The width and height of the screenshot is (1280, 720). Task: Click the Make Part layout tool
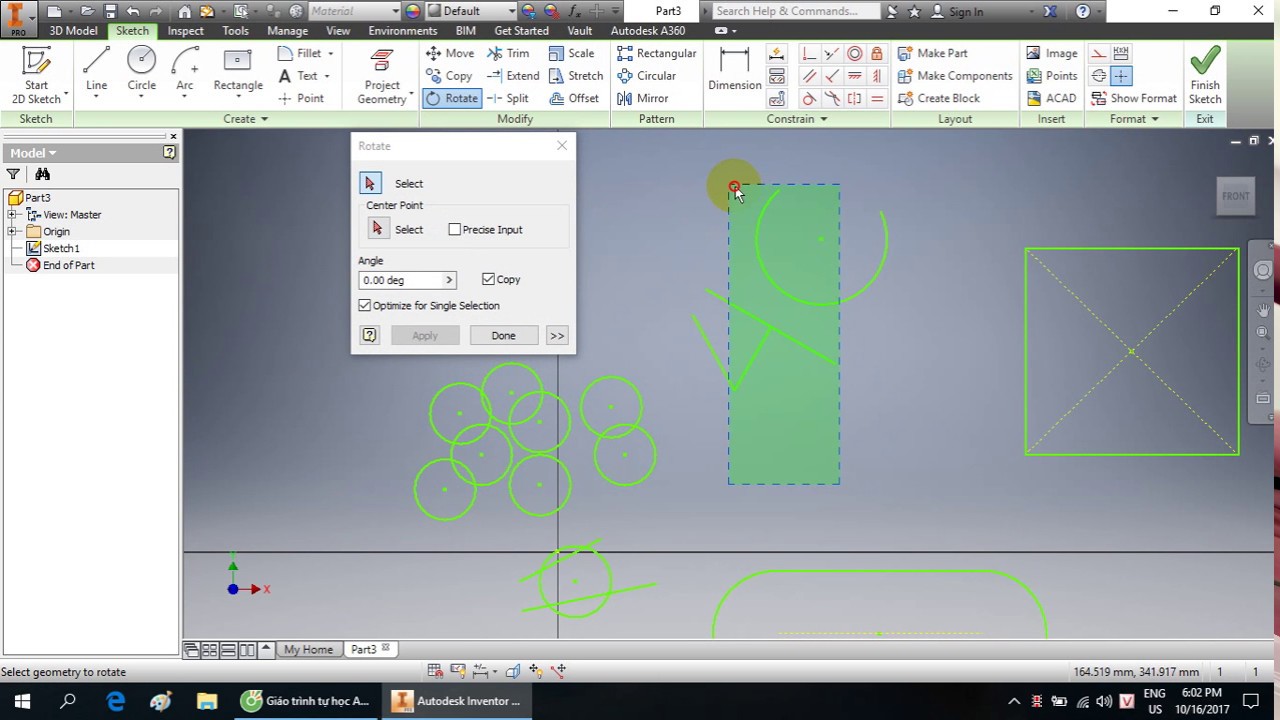pos(933,53)
